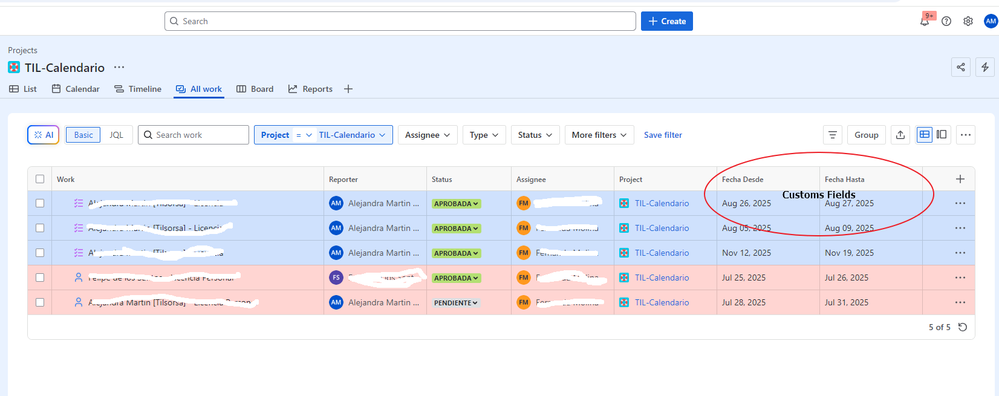The width and height of the screenshot is (999, 396).
Task: Switch to the Reports tab
Action: [x=310, y=89]
